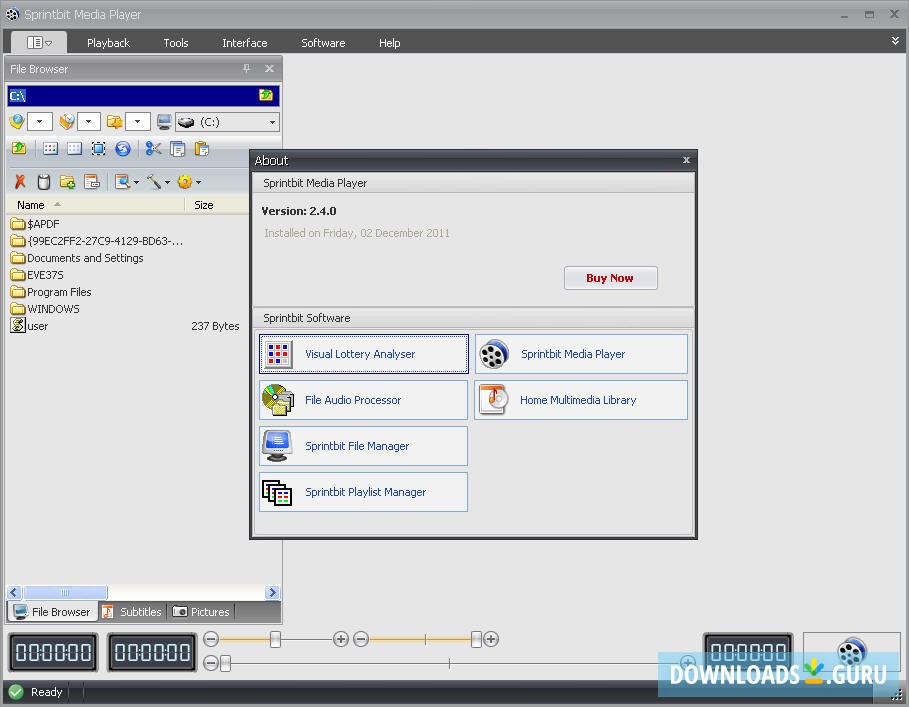Switch to the Subtitles tab

(132, 612)
